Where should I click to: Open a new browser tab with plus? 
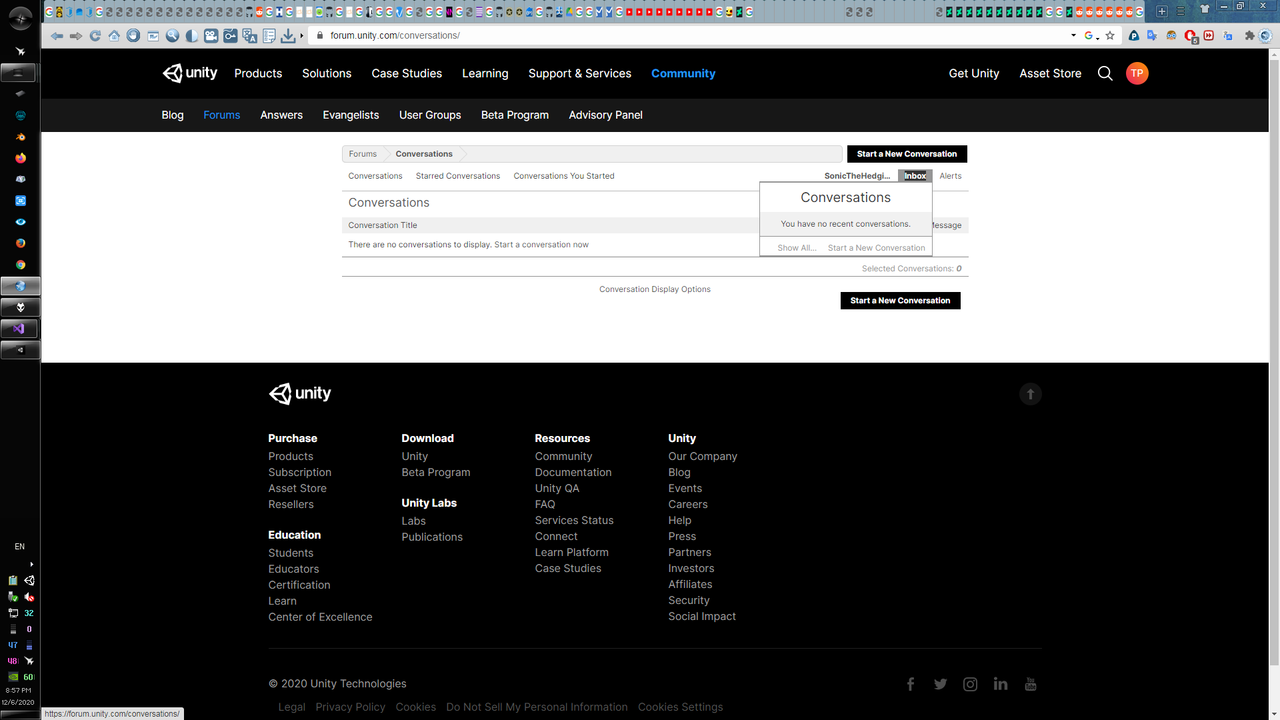click(x=1162, y=11)
